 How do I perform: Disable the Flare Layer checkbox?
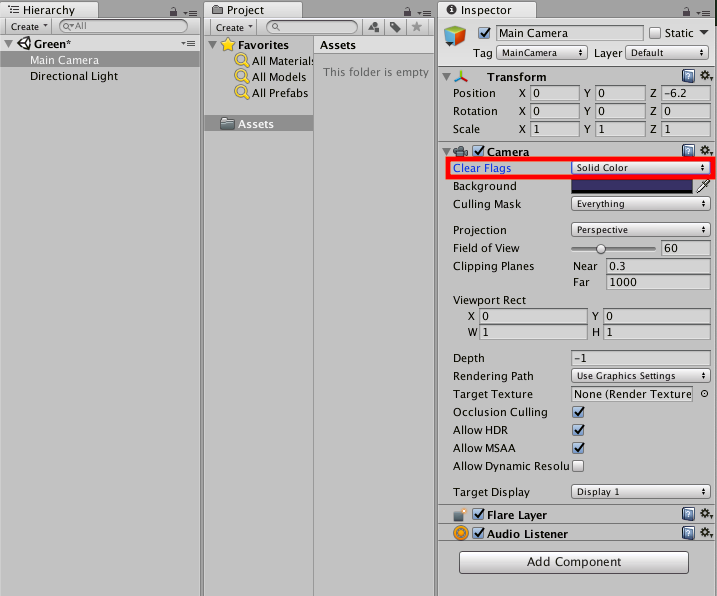[479, 514]
